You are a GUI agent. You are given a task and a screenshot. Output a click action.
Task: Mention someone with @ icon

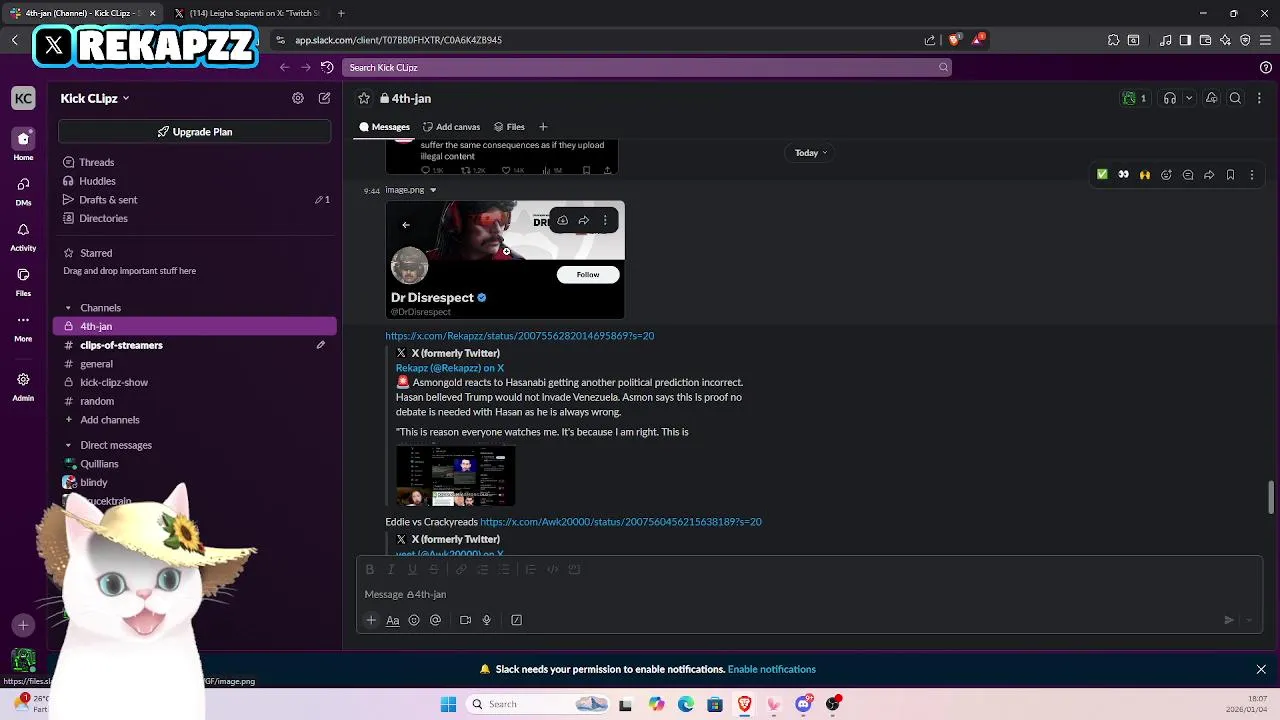click(435, 620)
